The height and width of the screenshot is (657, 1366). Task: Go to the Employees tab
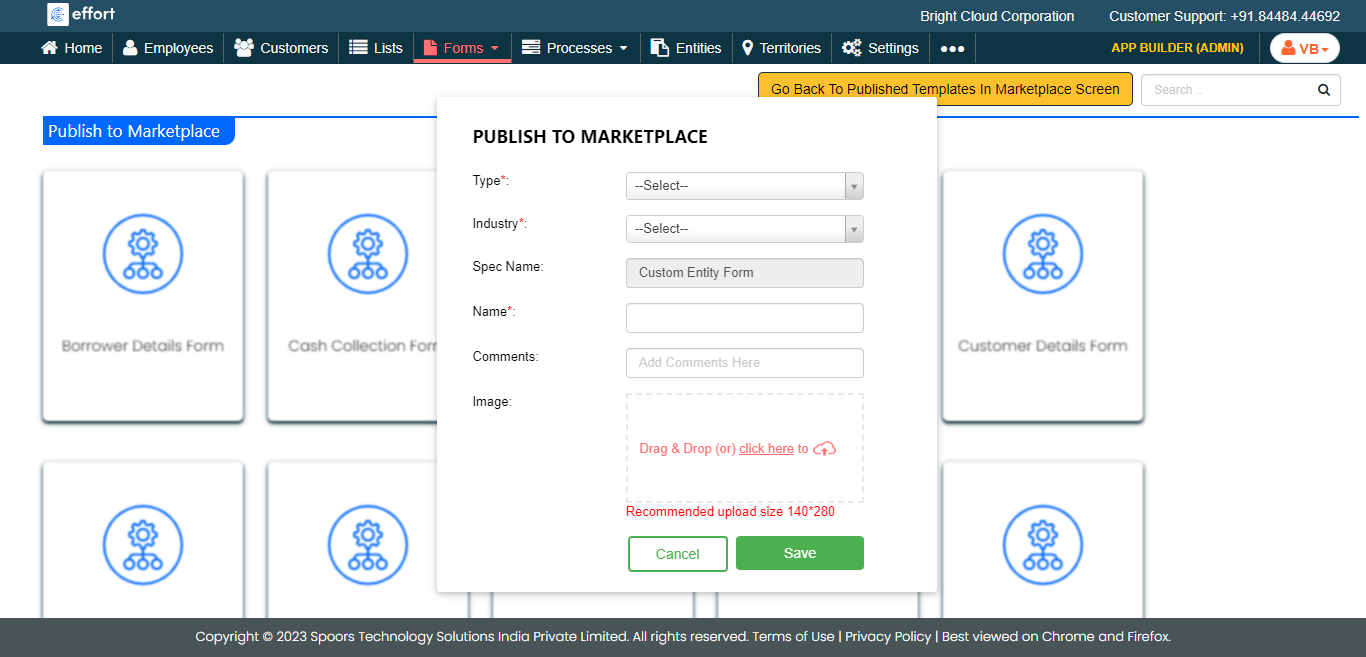168,48
